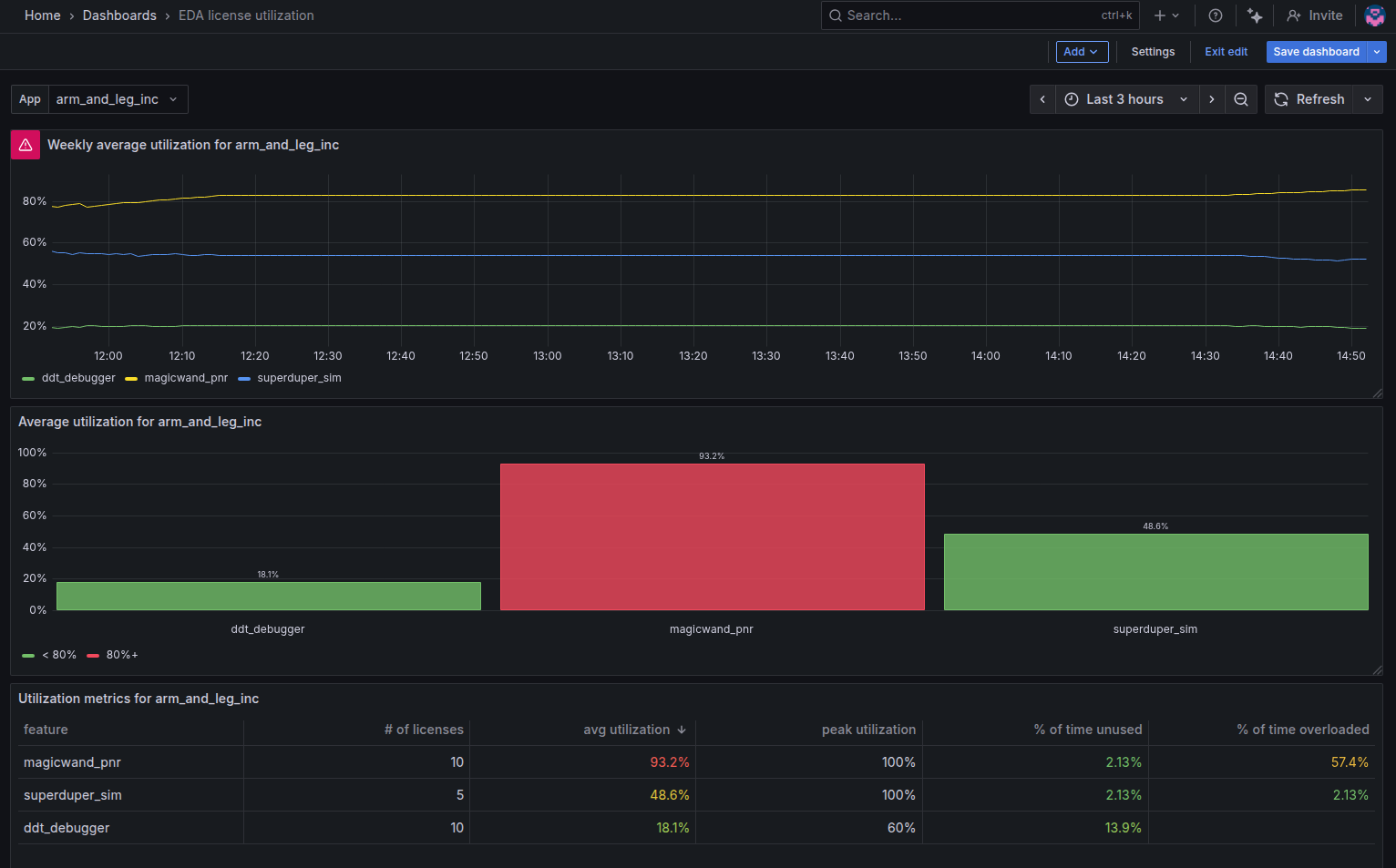
Task: Shift the time range backward
Action: (x=1042, y=99)
